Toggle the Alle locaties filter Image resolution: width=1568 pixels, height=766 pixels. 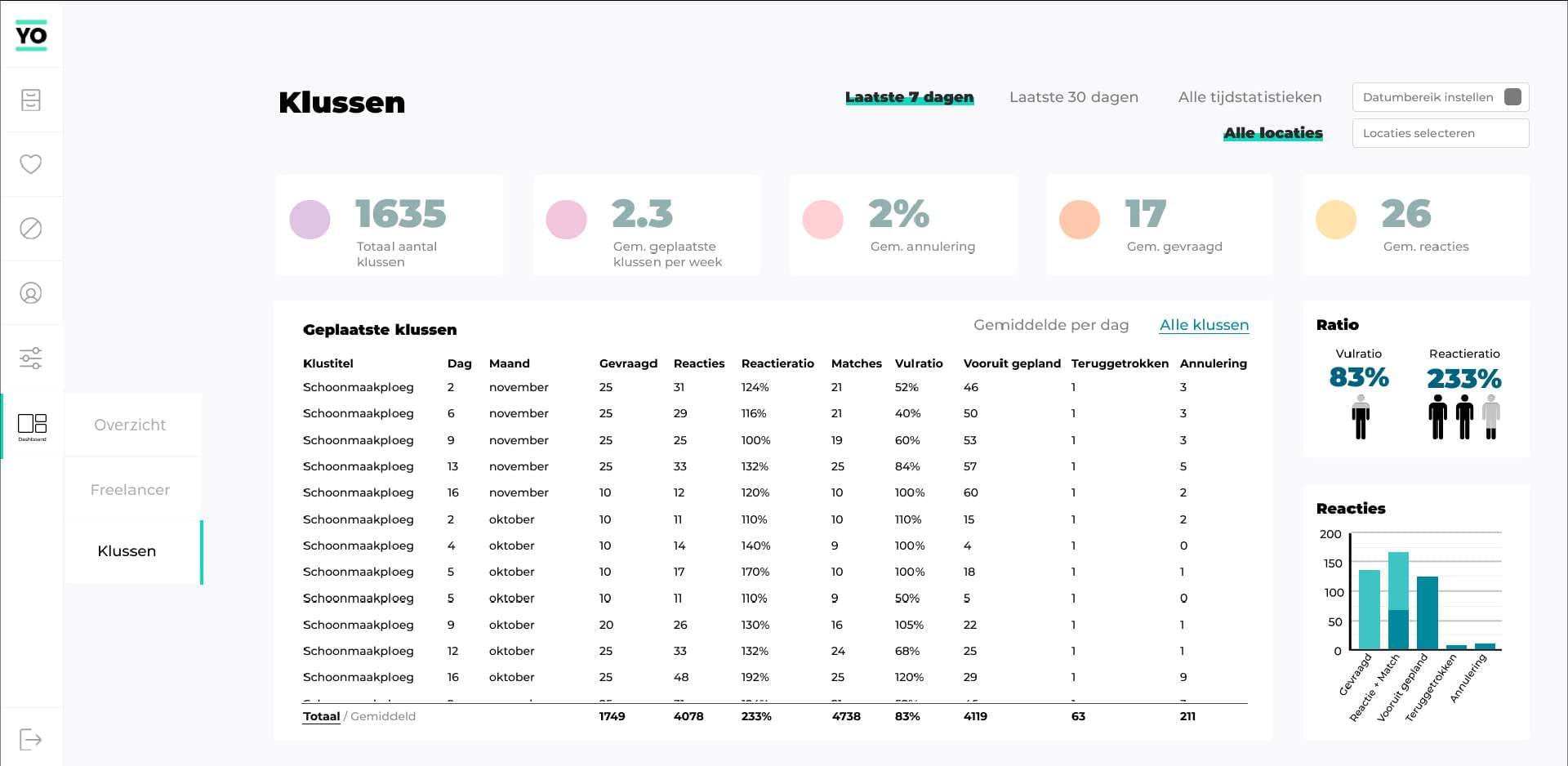click(x=1272, y=133)
